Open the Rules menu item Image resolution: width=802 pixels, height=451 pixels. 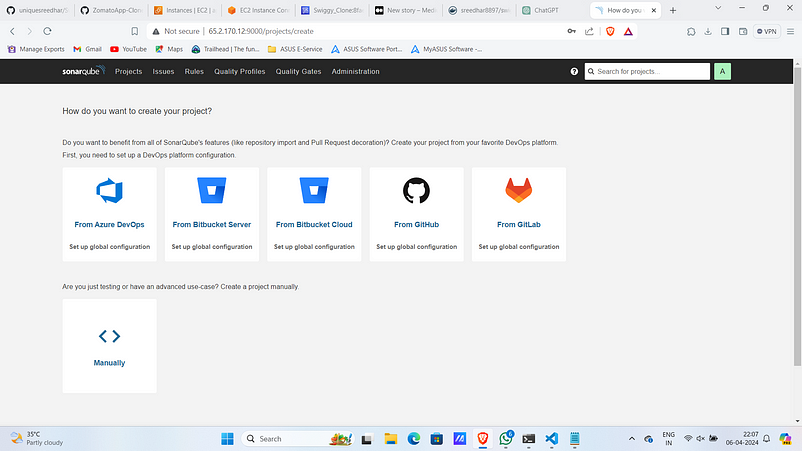[x=194, y=72]
